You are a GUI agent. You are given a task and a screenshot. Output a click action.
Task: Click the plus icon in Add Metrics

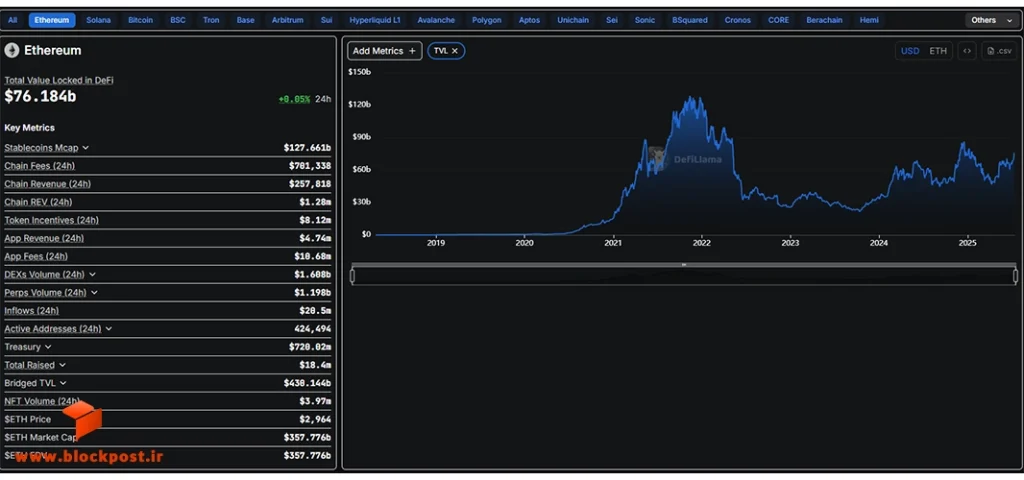412,51
